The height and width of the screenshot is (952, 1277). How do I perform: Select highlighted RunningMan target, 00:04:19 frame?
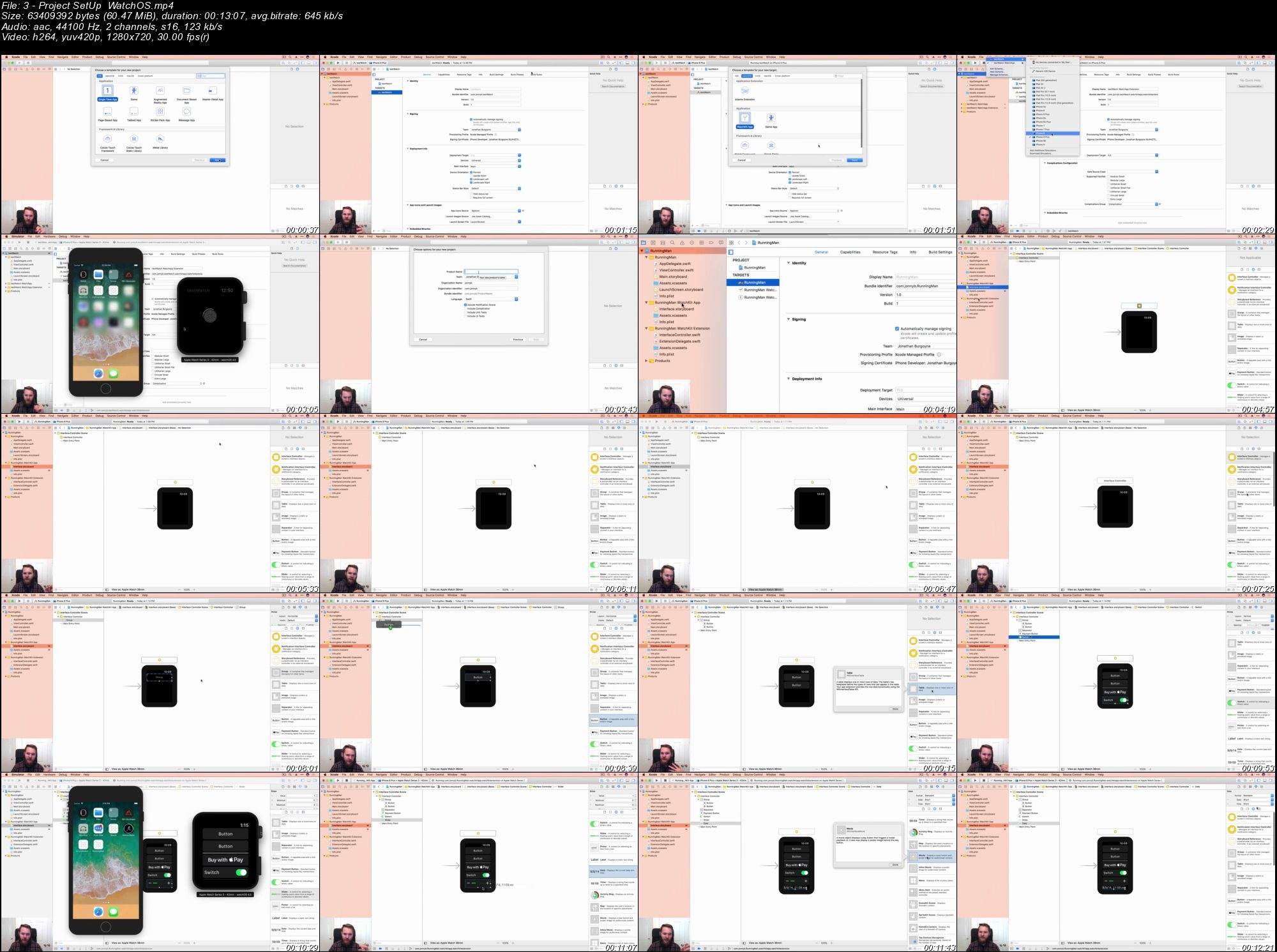click(753, 282)
